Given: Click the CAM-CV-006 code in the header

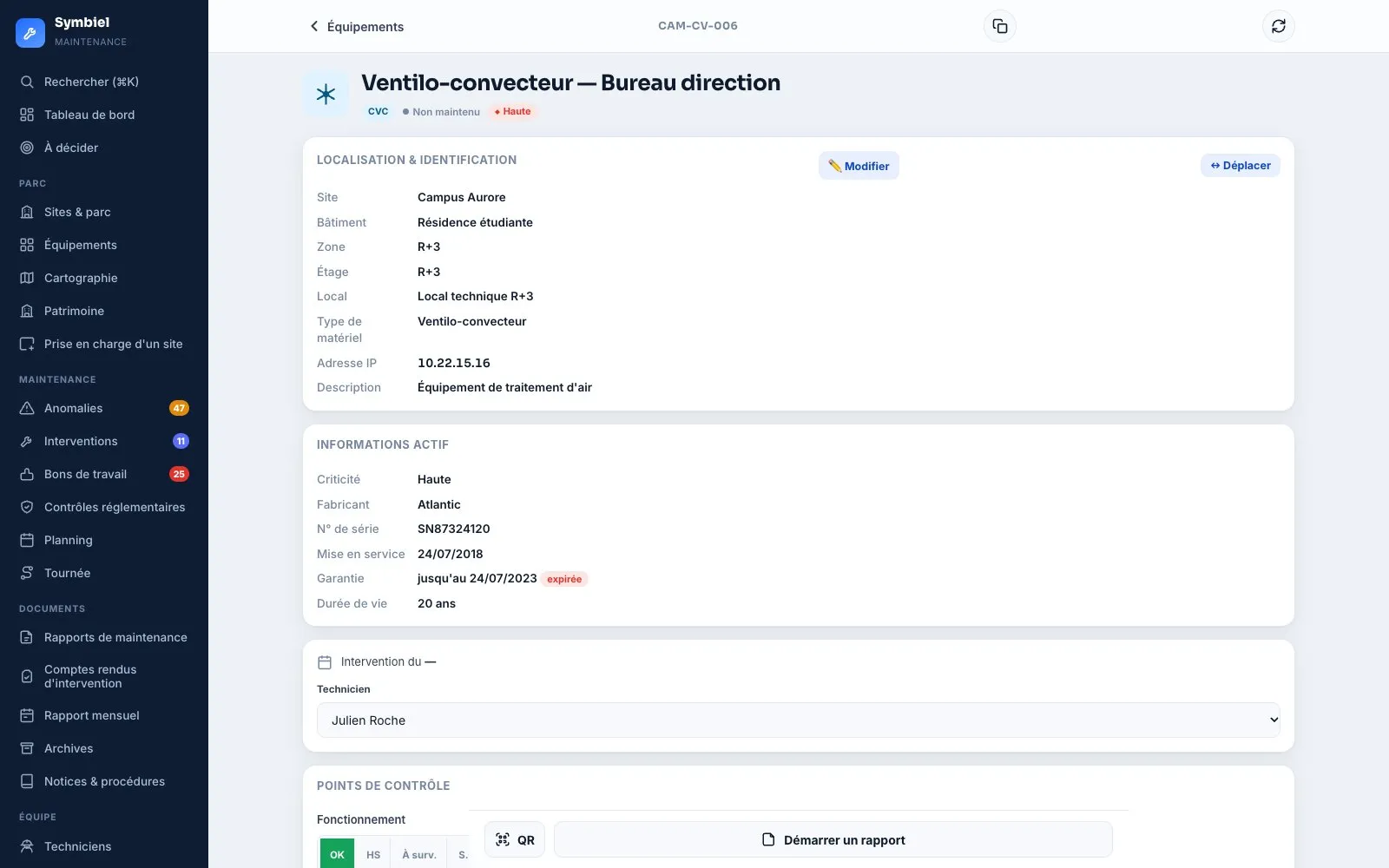Looking at the screenshot, I should coord(698,26).
